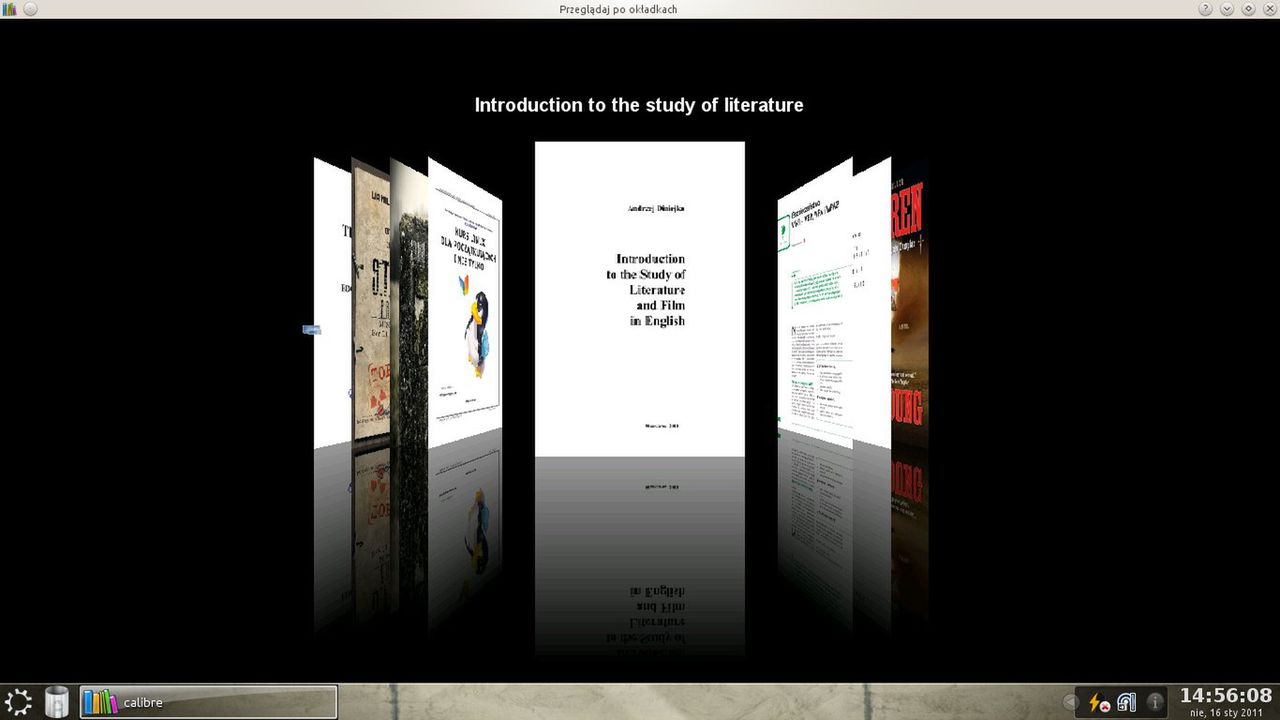Select the Linux penguin book cover on the left

pos(465,303)
